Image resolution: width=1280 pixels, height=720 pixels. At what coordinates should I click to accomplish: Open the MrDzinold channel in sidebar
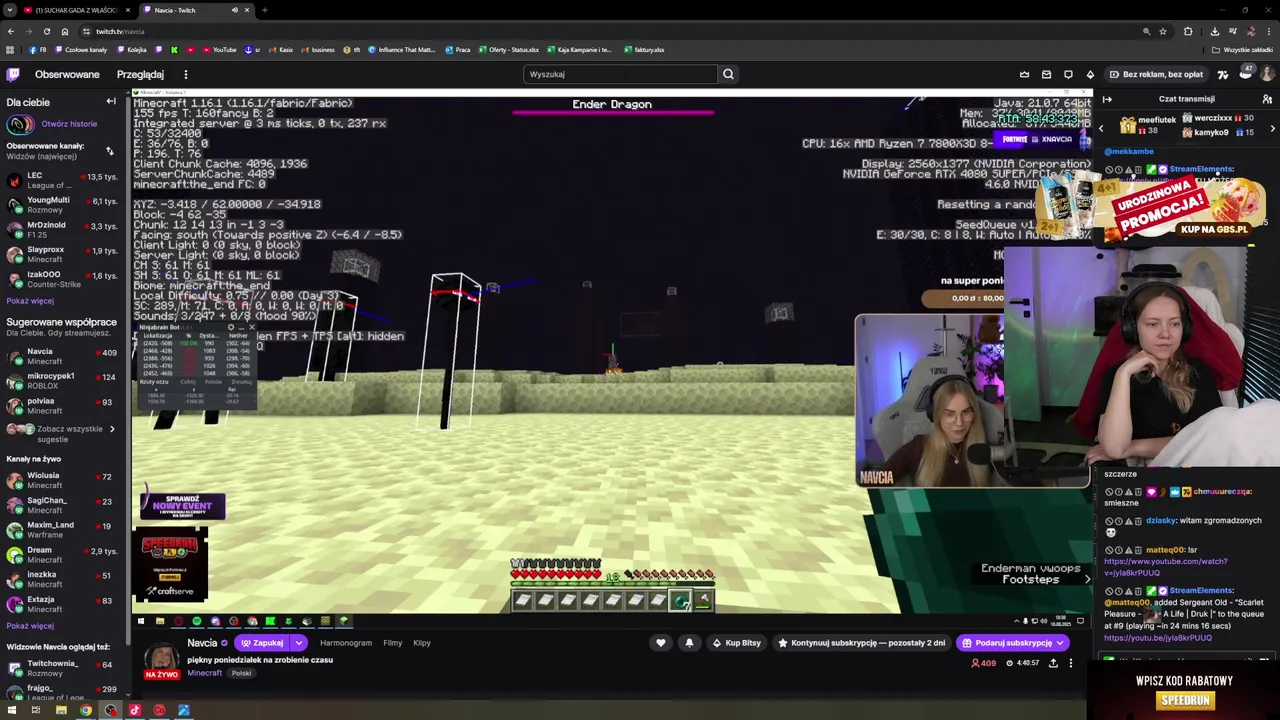(65, 230)
